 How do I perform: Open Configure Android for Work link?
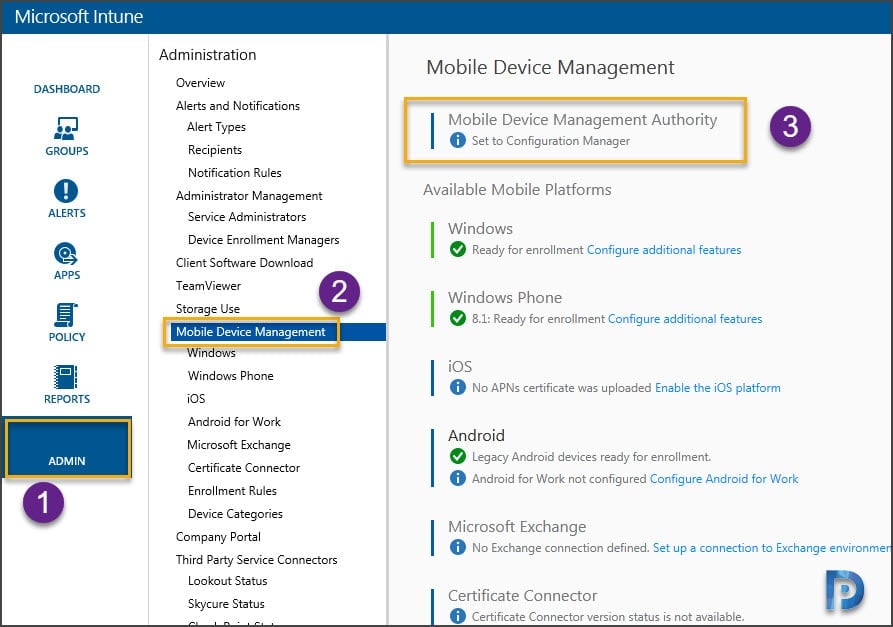pyautogui.click(x=724, y=479)
